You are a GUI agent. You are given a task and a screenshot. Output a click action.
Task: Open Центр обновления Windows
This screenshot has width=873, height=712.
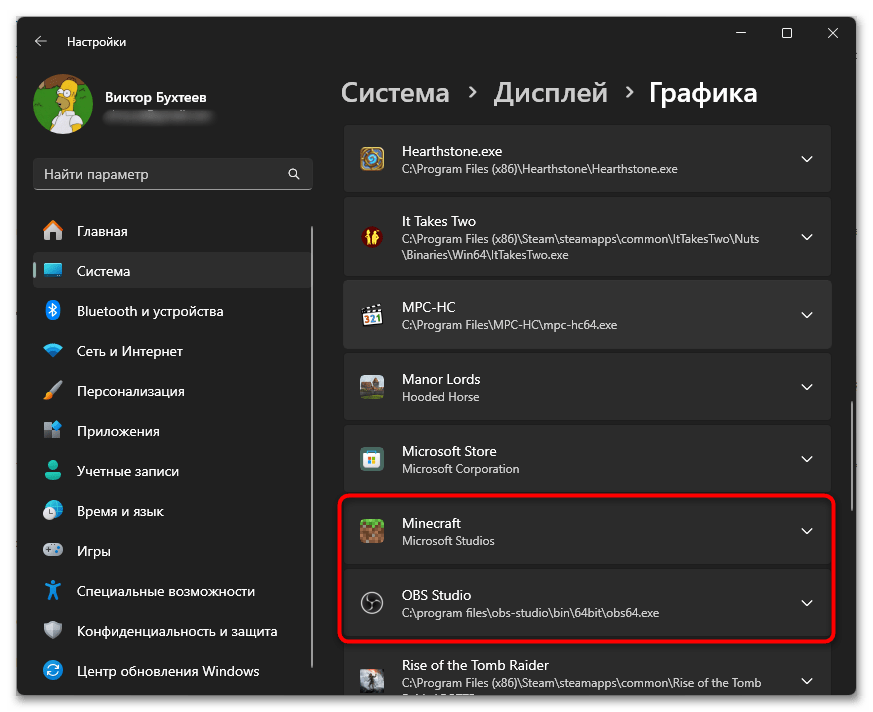pyautogui.click(x=173, y=671)
